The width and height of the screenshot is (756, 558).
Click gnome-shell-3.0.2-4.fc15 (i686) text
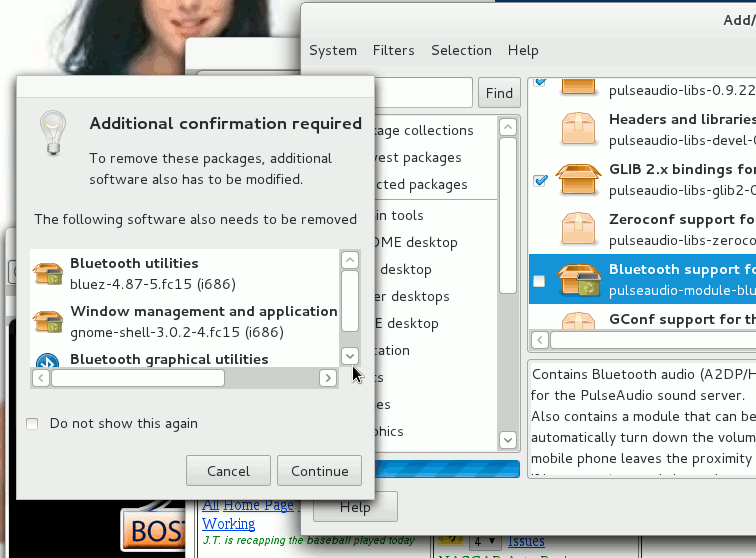177,332
